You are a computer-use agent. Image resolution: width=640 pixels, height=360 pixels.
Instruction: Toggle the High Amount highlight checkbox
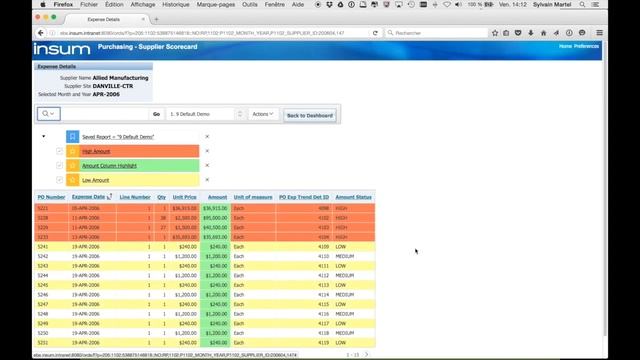tap(59, 151)
